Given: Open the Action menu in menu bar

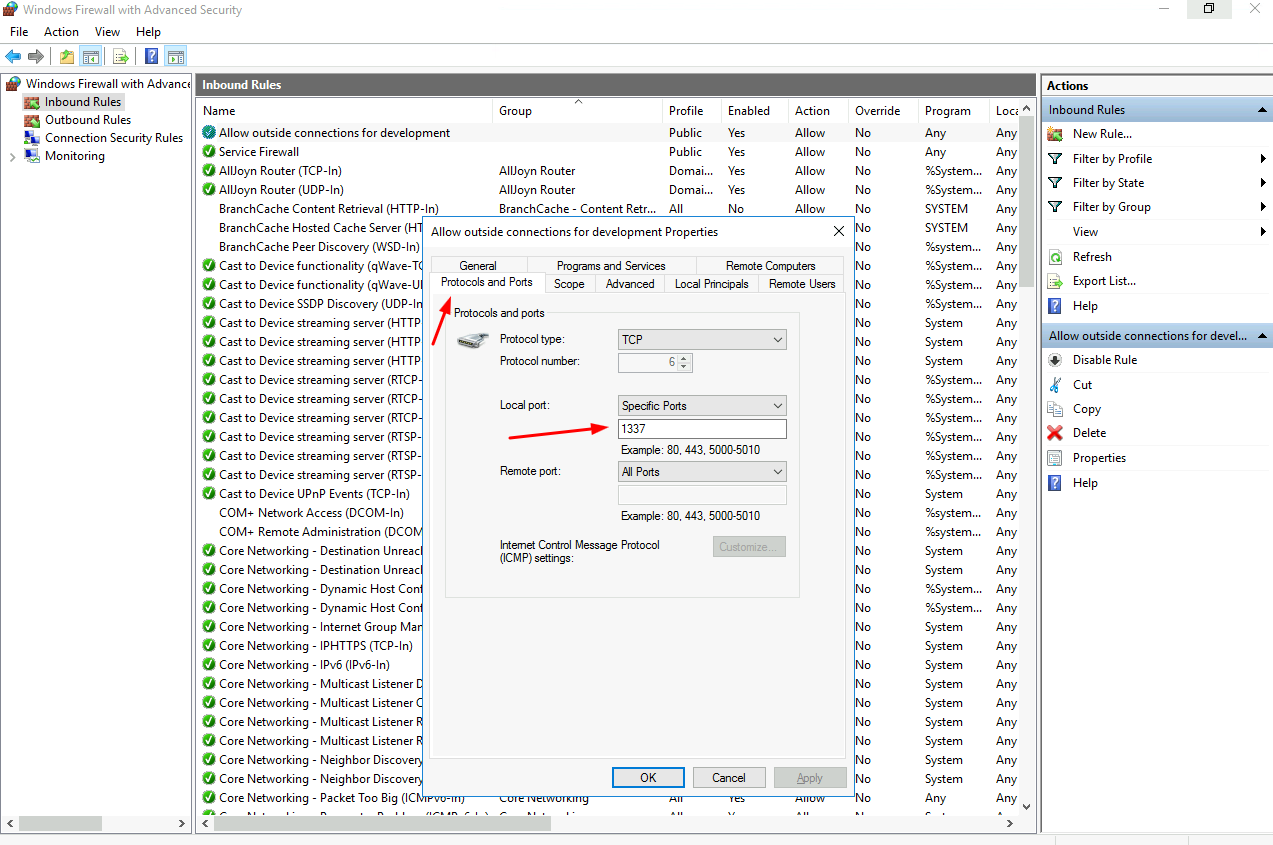Looking at the screenshot, I should 61,32.
